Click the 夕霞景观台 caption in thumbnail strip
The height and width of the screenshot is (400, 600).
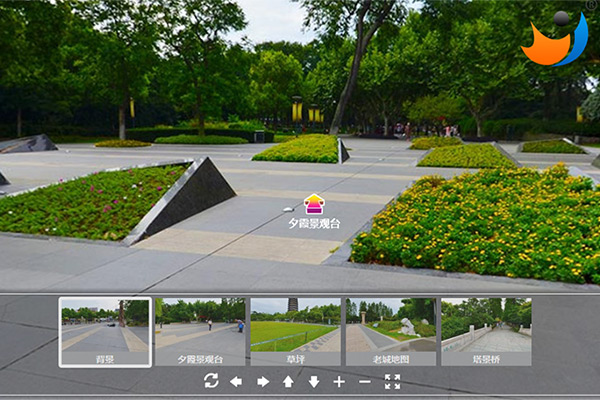(x=200, y=358)
